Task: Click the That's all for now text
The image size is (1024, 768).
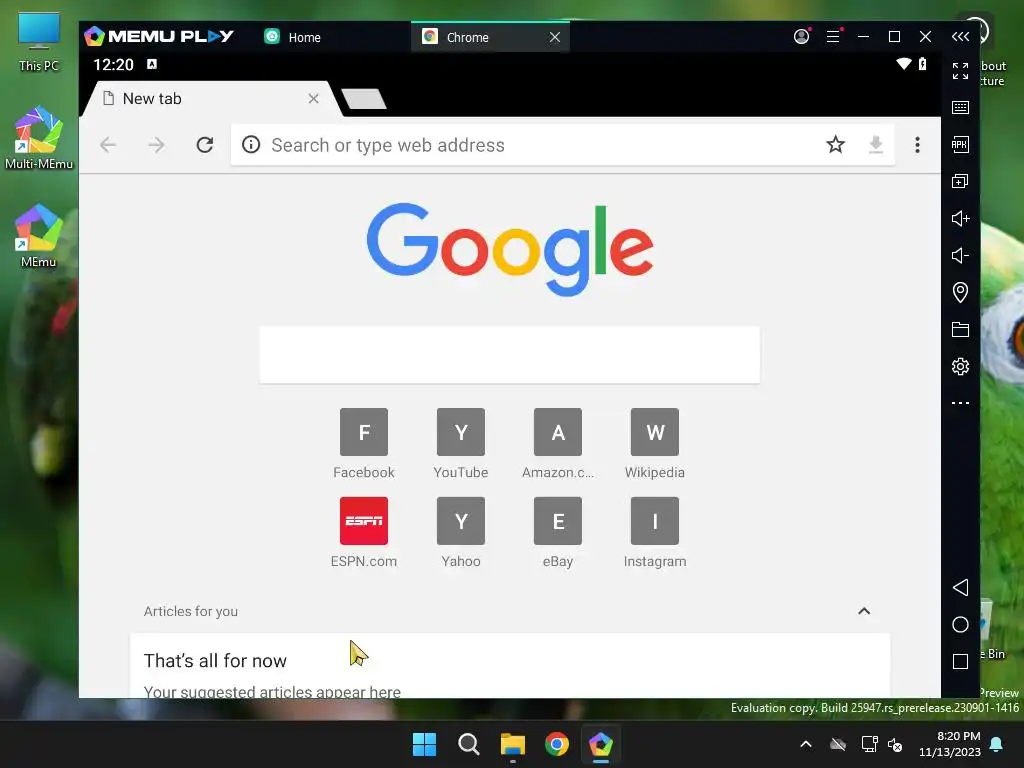Action: (x=215, y=660)
